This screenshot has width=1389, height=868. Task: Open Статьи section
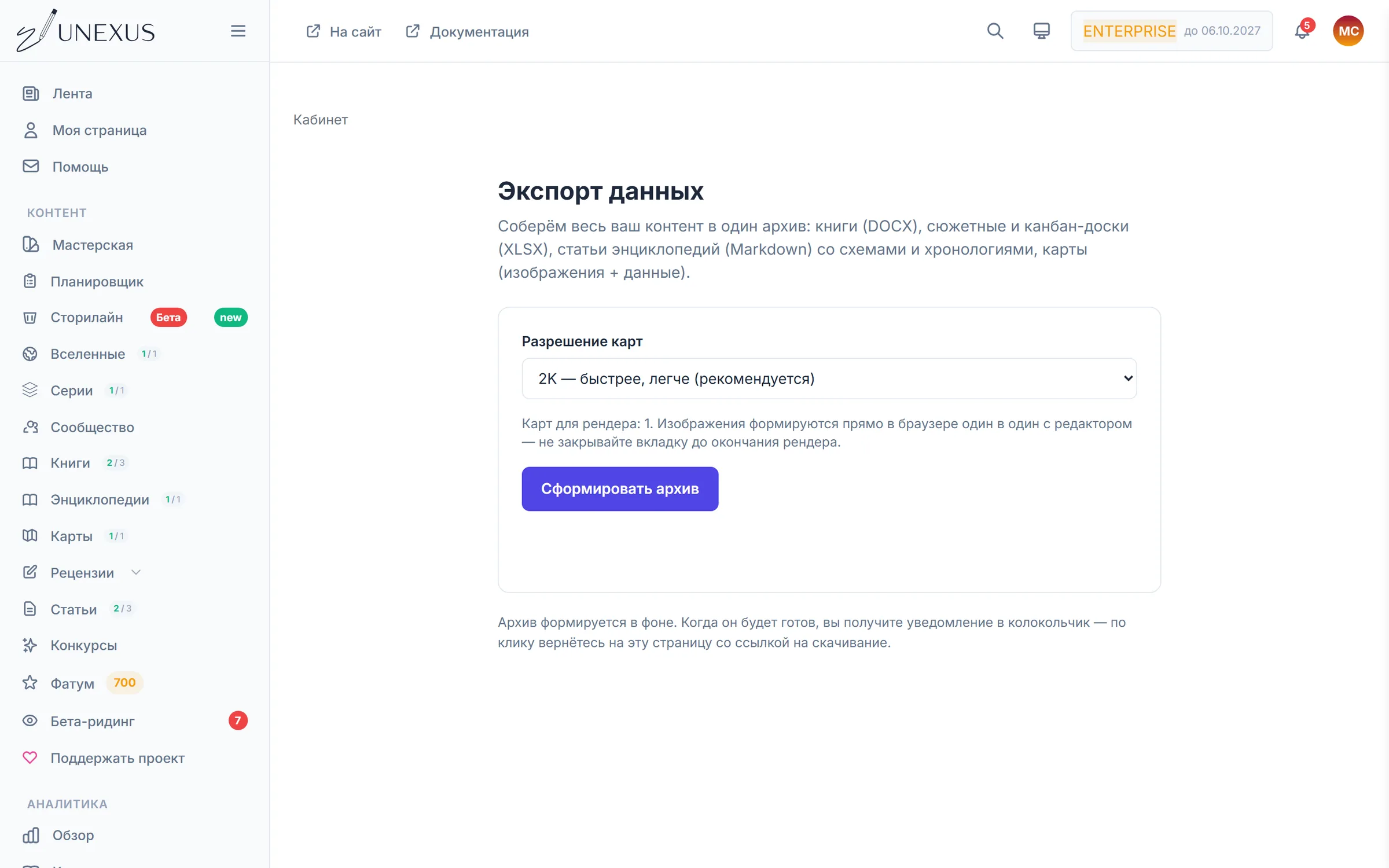point(74,609)
